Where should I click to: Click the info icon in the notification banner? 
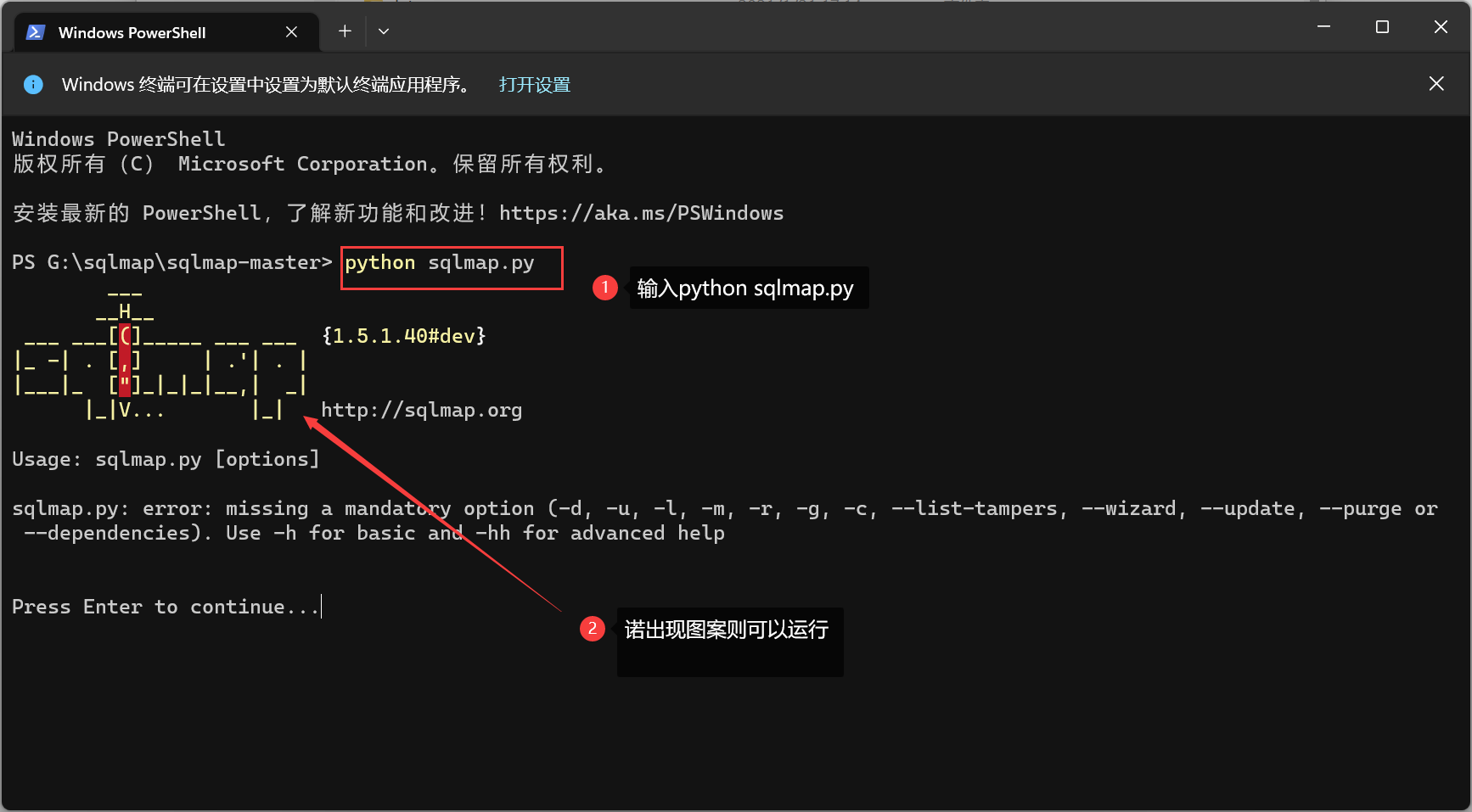point(33,84)
